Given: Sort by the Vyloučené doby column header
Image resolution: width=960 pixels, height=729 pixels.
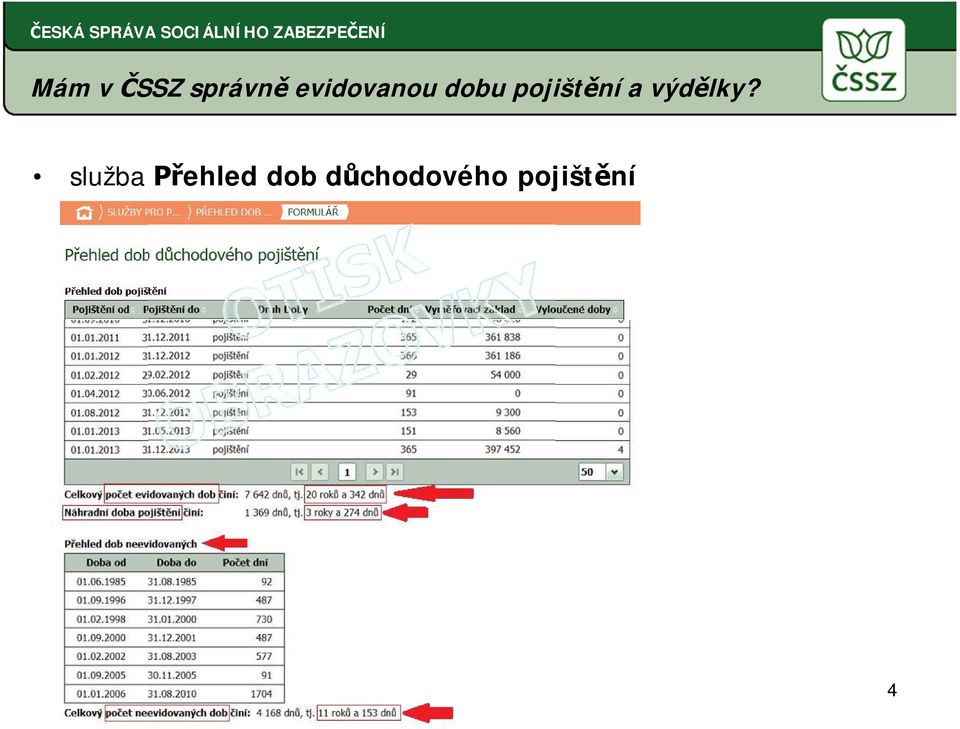Looking at the screenshot, I should click(573, 310).
